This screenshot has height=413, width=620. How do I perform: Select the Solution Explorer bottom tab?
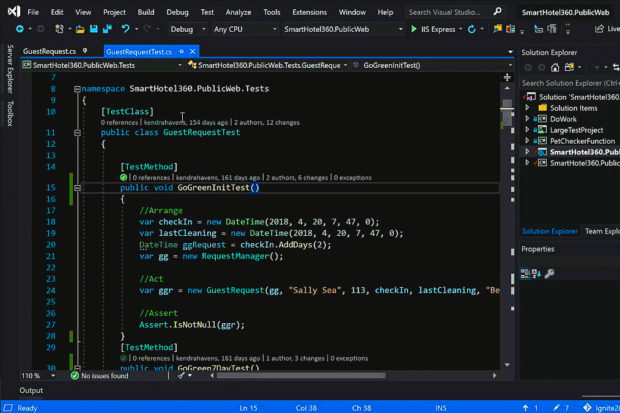point(550,231)
